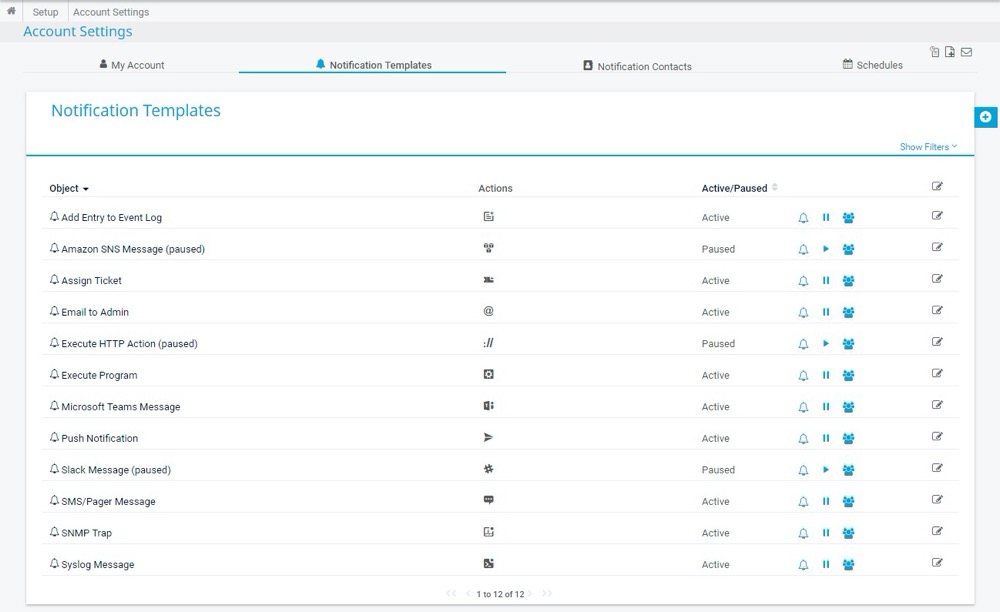Pause the Execute Program notification

826,376
